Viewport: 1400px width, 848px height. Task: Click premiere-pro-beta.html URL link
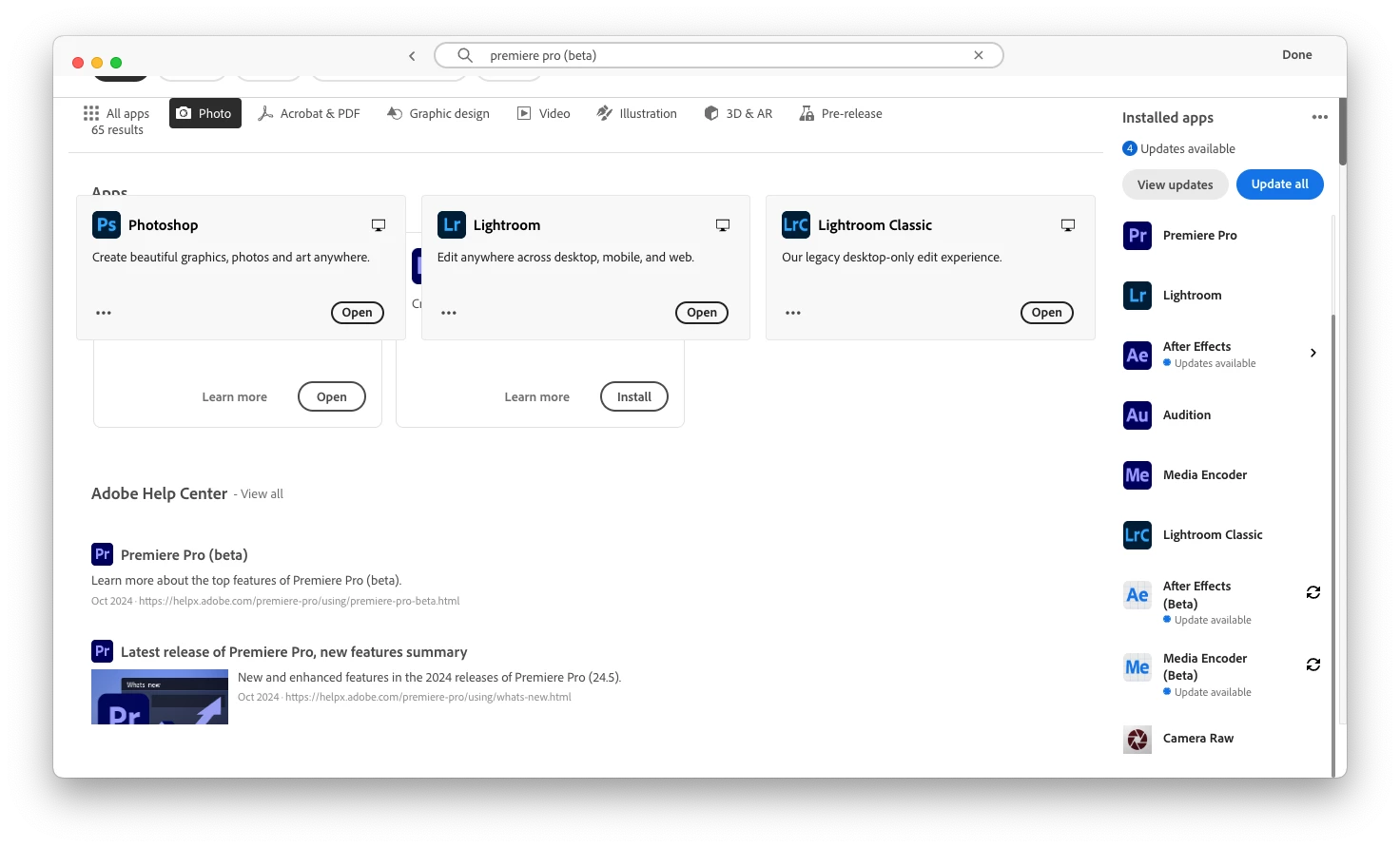[299, 601]
